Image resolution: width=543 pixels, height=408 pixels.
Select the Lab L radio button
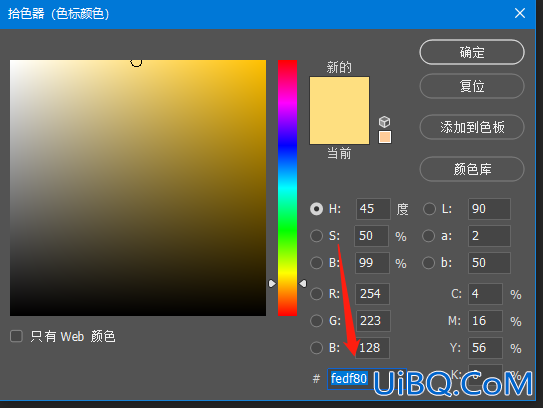[x=429, y=209]
